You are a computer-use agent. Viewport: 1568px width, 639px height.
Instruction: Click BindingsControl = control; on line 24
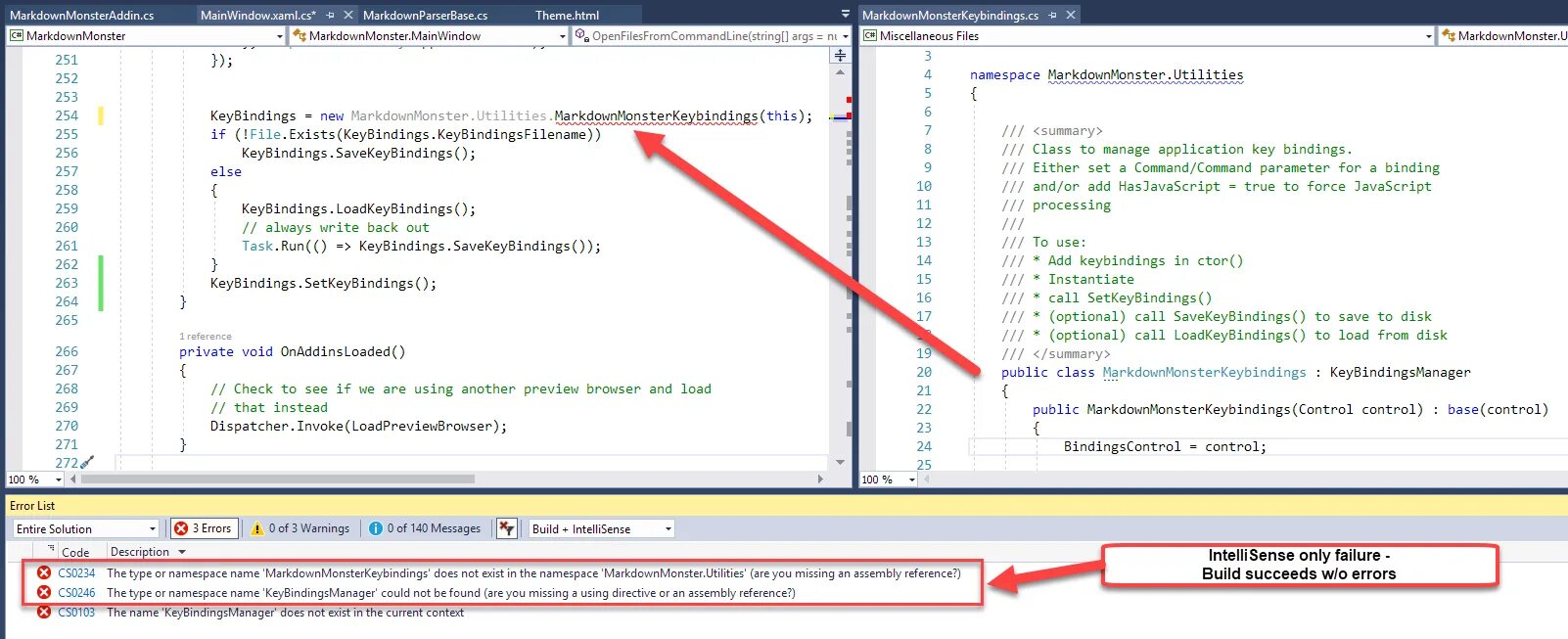(x=1165, y=446)
